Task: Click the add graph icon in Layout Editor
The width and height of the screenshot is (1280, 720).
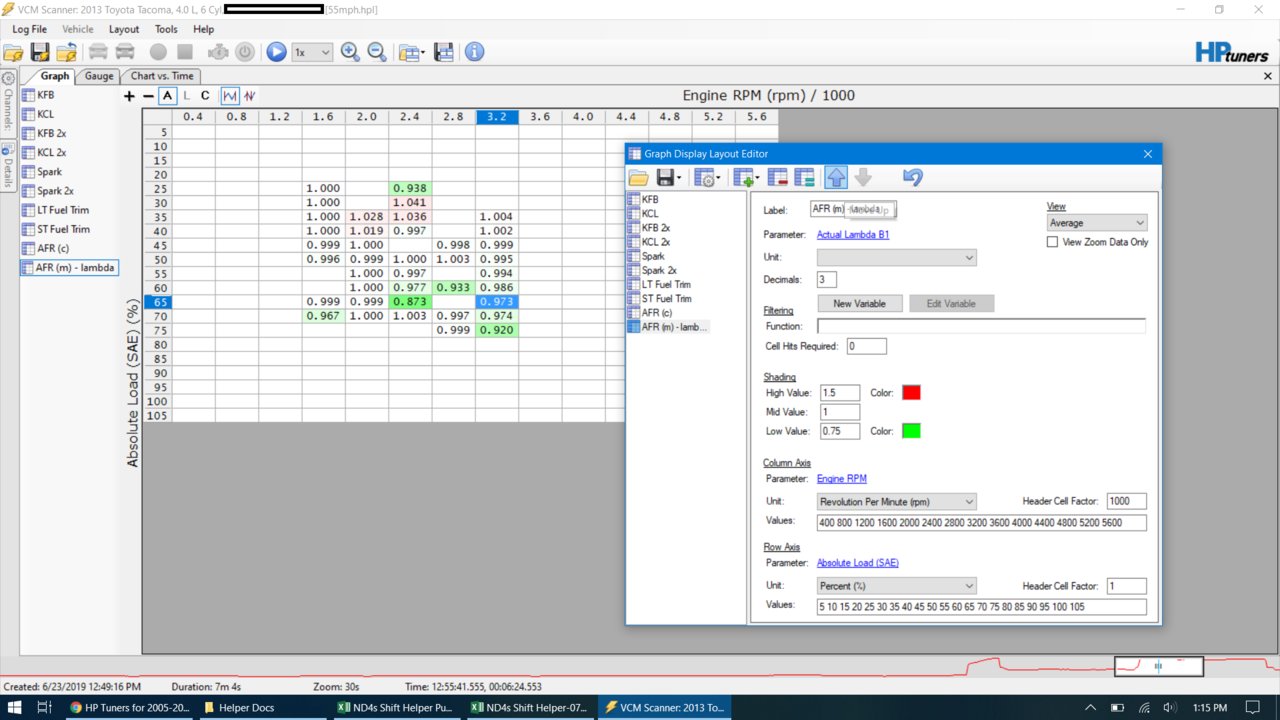Action: 742,178
